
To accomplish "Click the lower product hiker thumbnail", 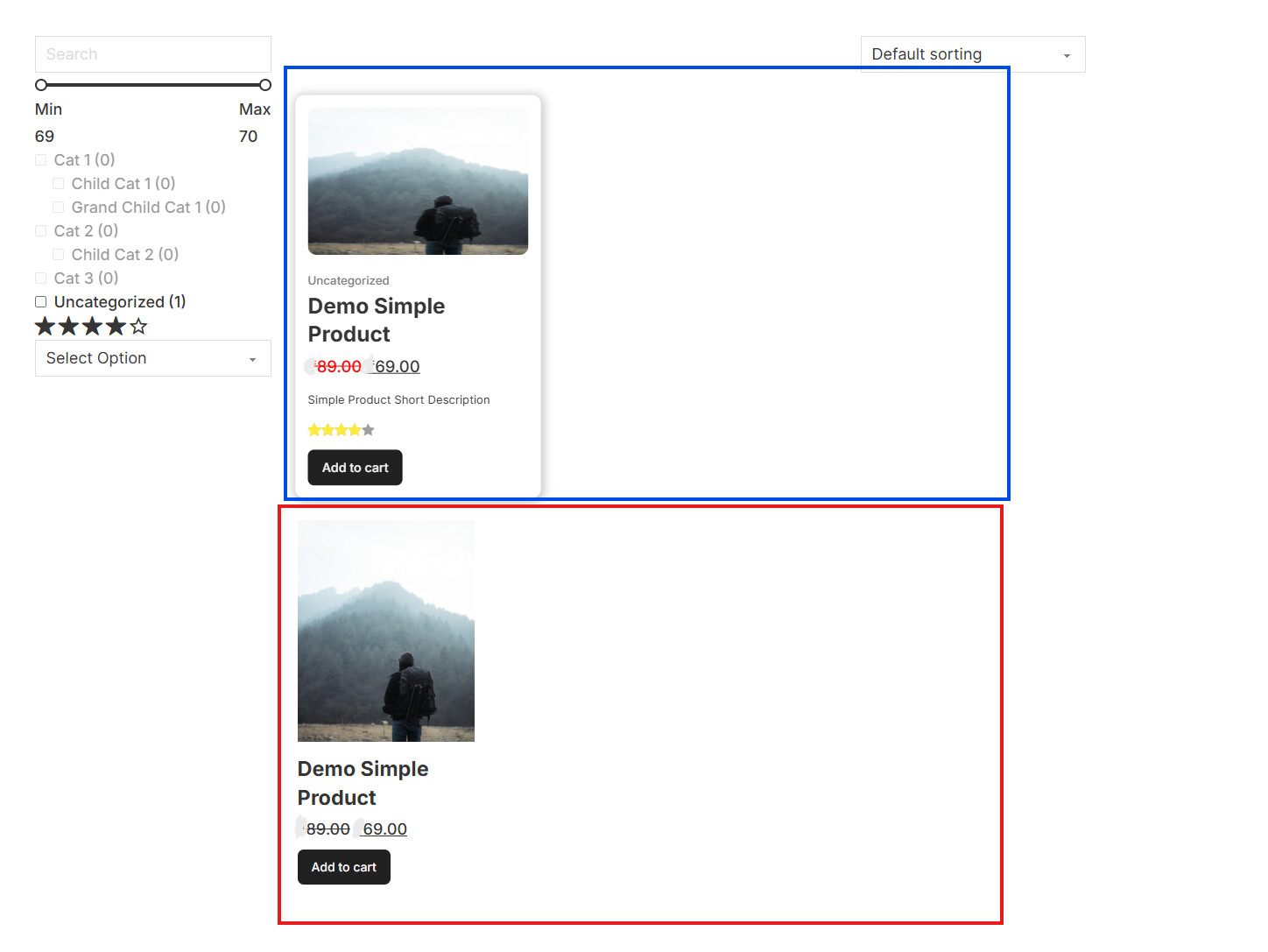I will [386, 631].
